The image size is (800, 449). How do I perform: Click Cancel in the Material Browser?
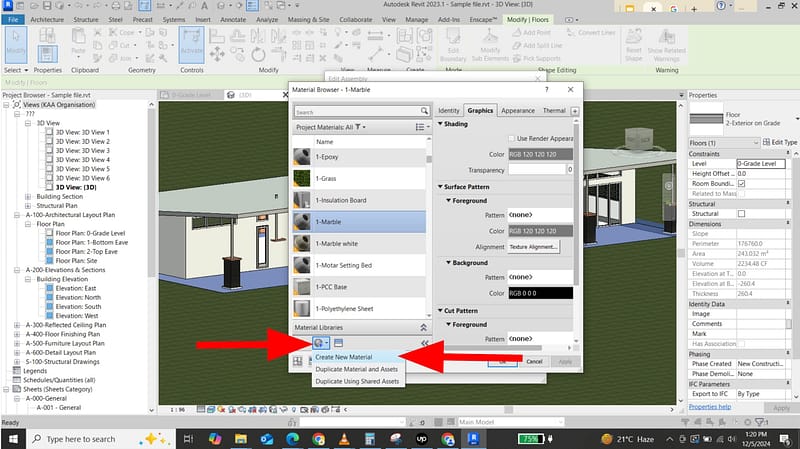click(x=533, y=361)
